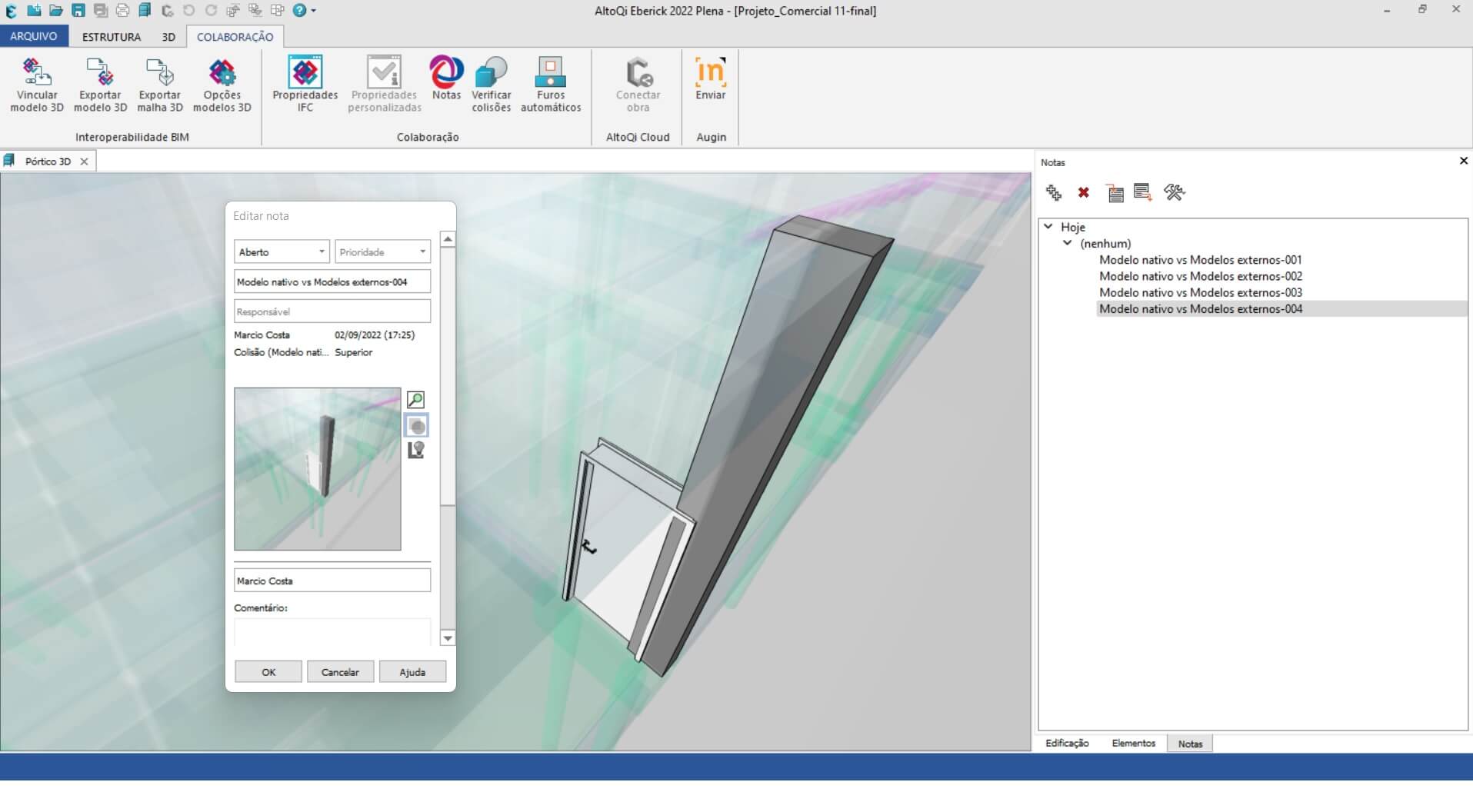Click the redo icon in quick access bar
Screen dimensions: 1473x812
(211, 11)
